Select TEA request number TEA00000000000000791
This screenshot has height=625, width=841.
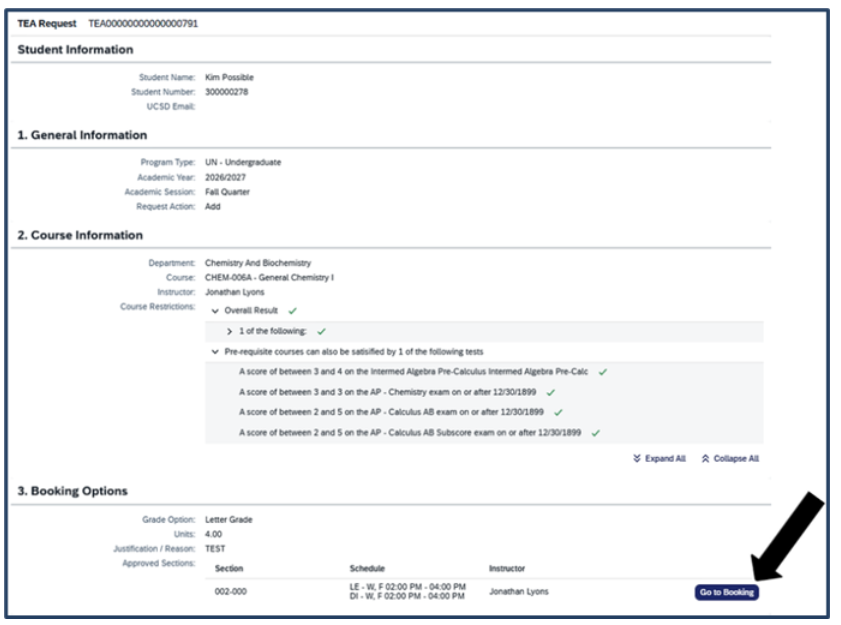pyautogui.click(x=143, y=24)
